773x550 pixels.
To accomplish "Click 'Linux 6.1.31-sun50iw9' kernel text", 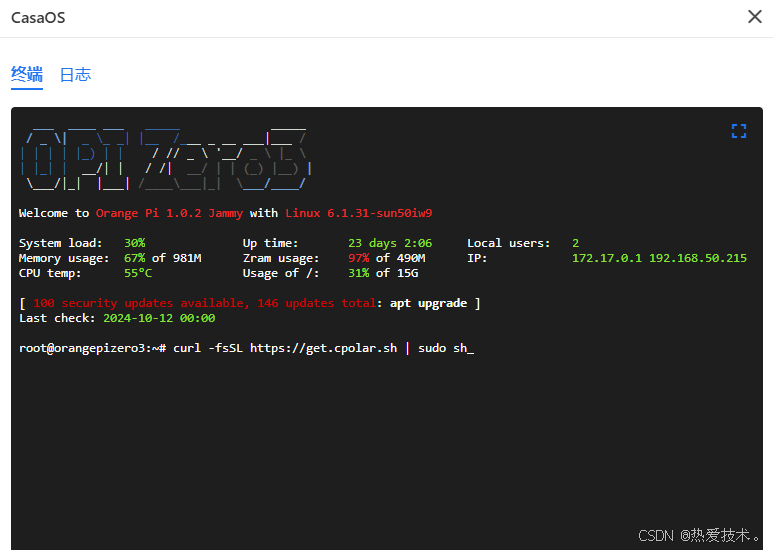I will [x=359, y=213].
